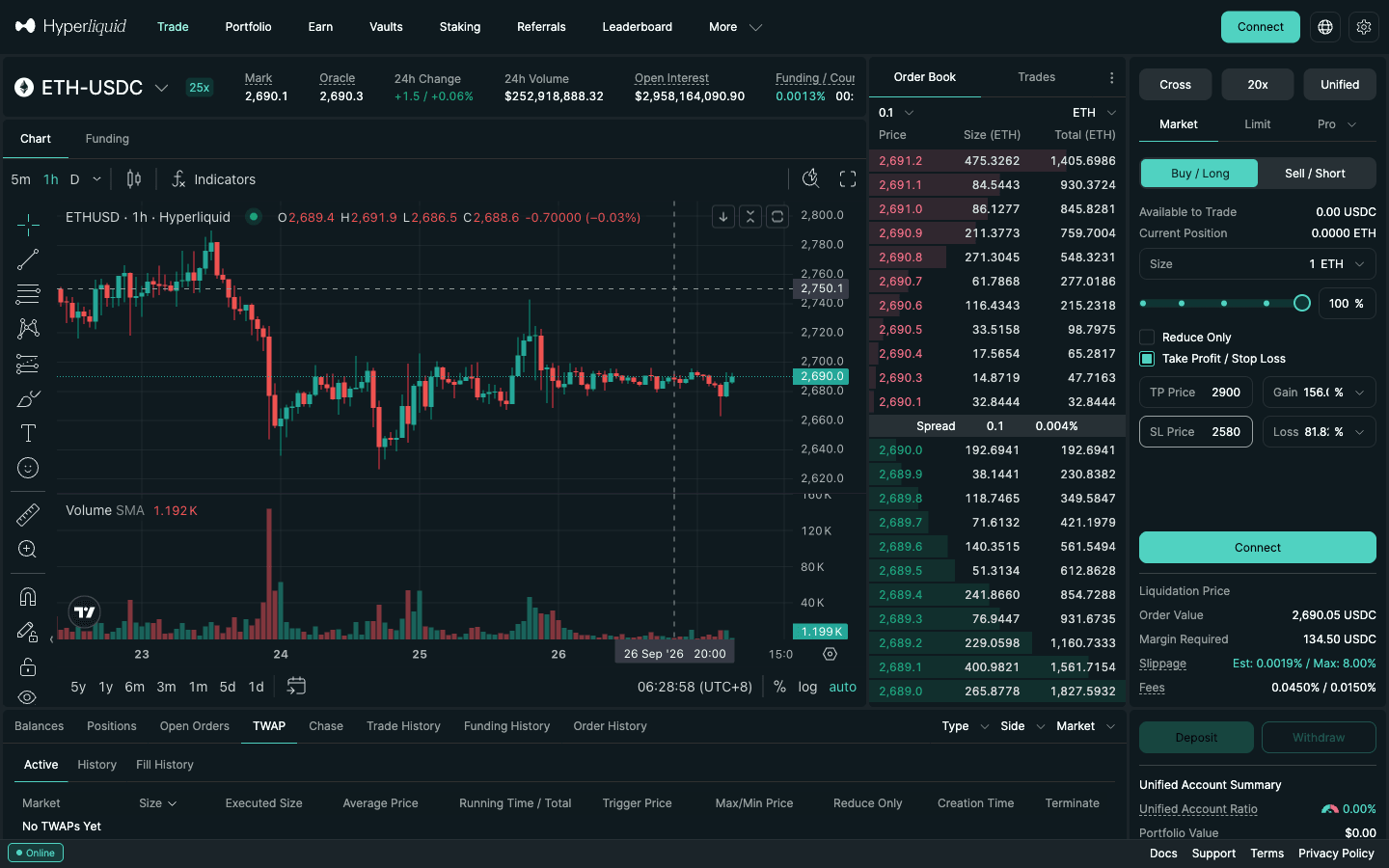Screen dimensions: 1389x868
Task: Click the SL Price input field
Action: [x=1196, y=432]
